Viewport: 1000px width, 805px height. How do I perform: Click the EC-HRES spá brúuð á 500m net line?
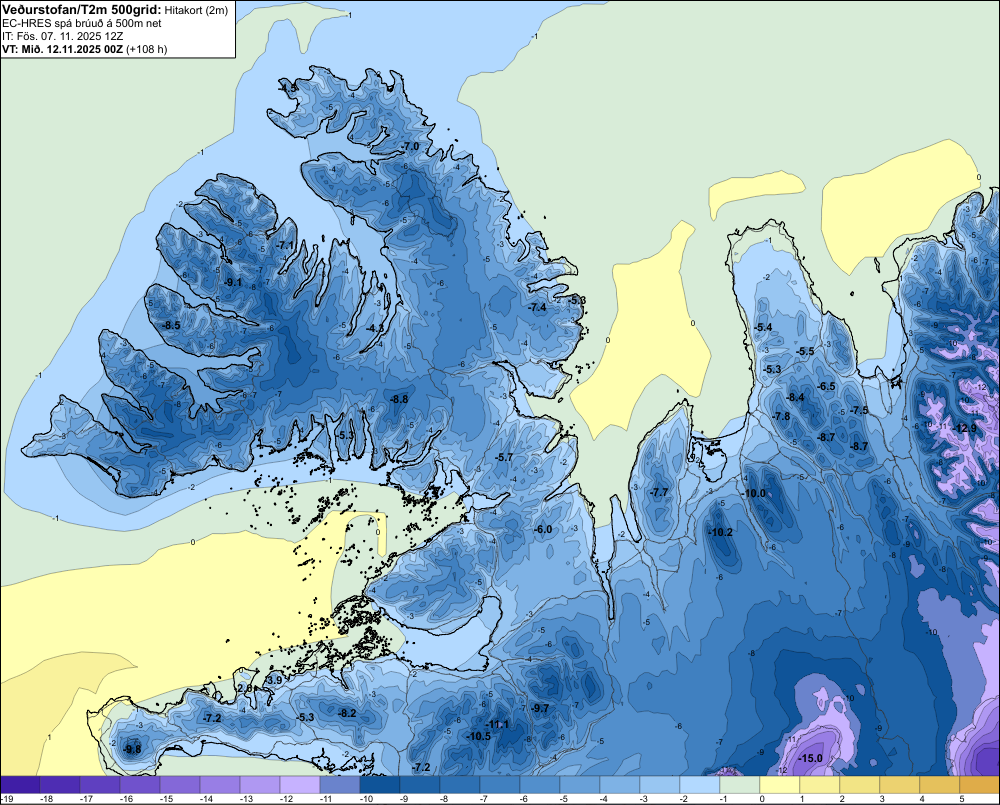pos(82,24)
